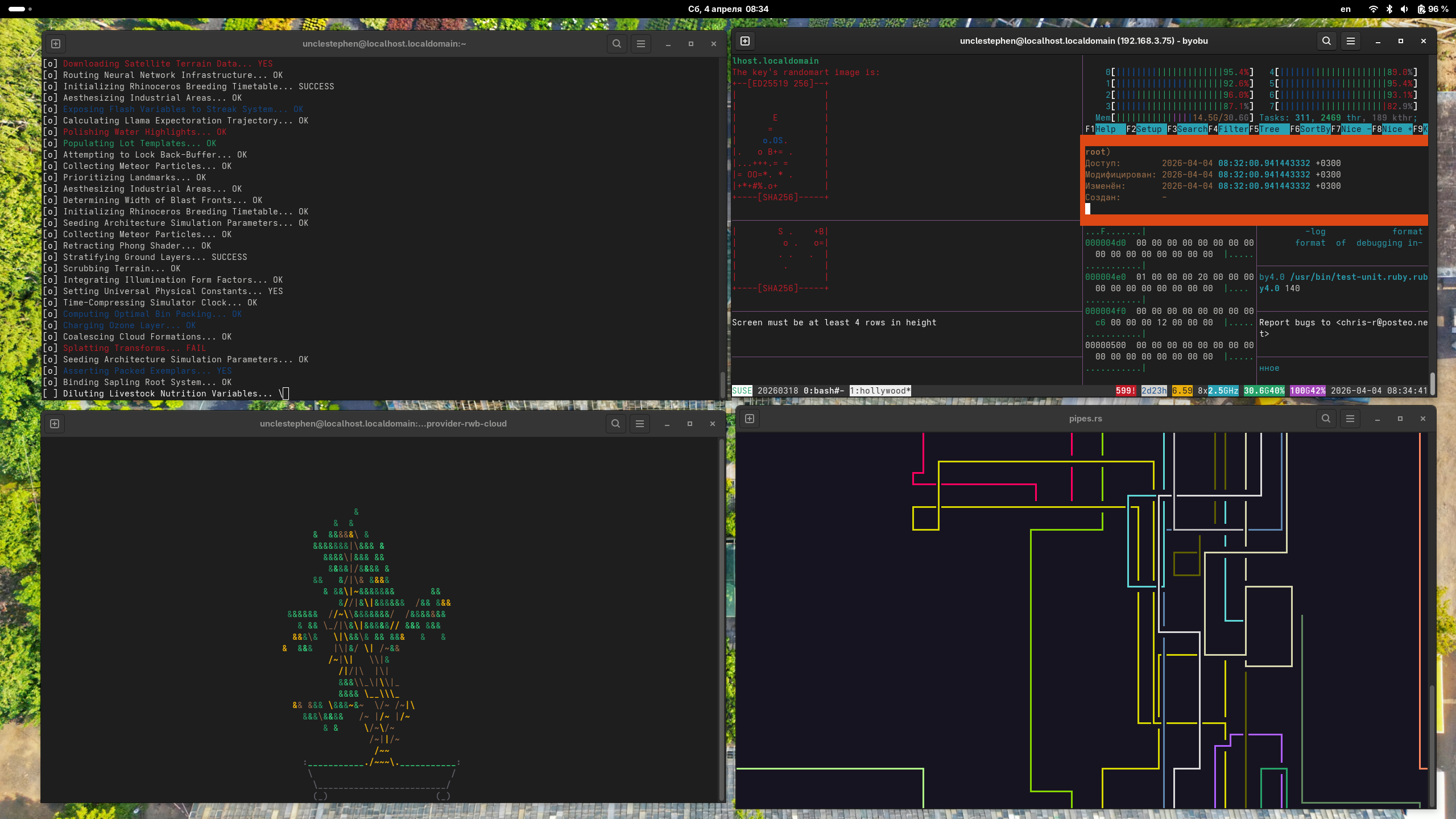Open search in provider-rwb-cloud terminal

click(615, 424)
